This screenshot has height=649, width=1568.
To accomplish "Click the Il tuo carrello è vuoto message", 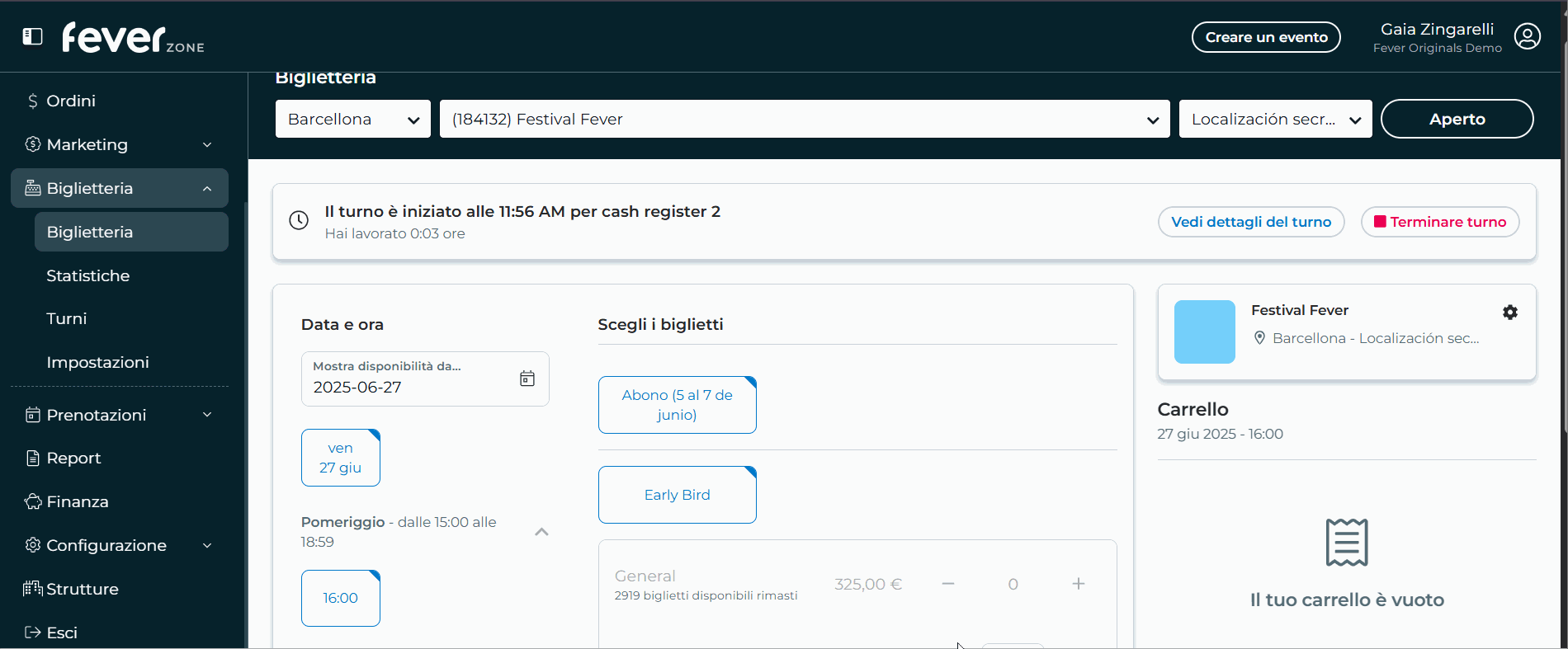I will coord(1347,600).
